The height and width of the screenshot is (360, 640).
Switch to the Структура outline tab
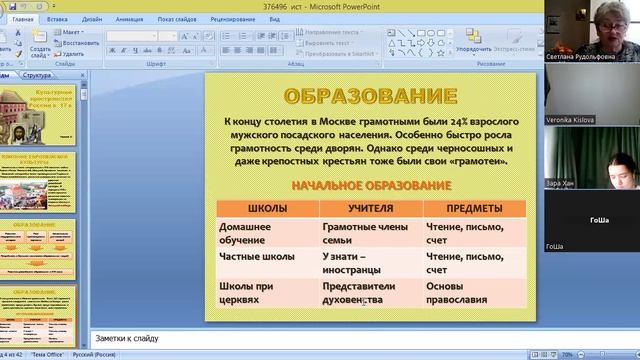[x=37, y=75]
